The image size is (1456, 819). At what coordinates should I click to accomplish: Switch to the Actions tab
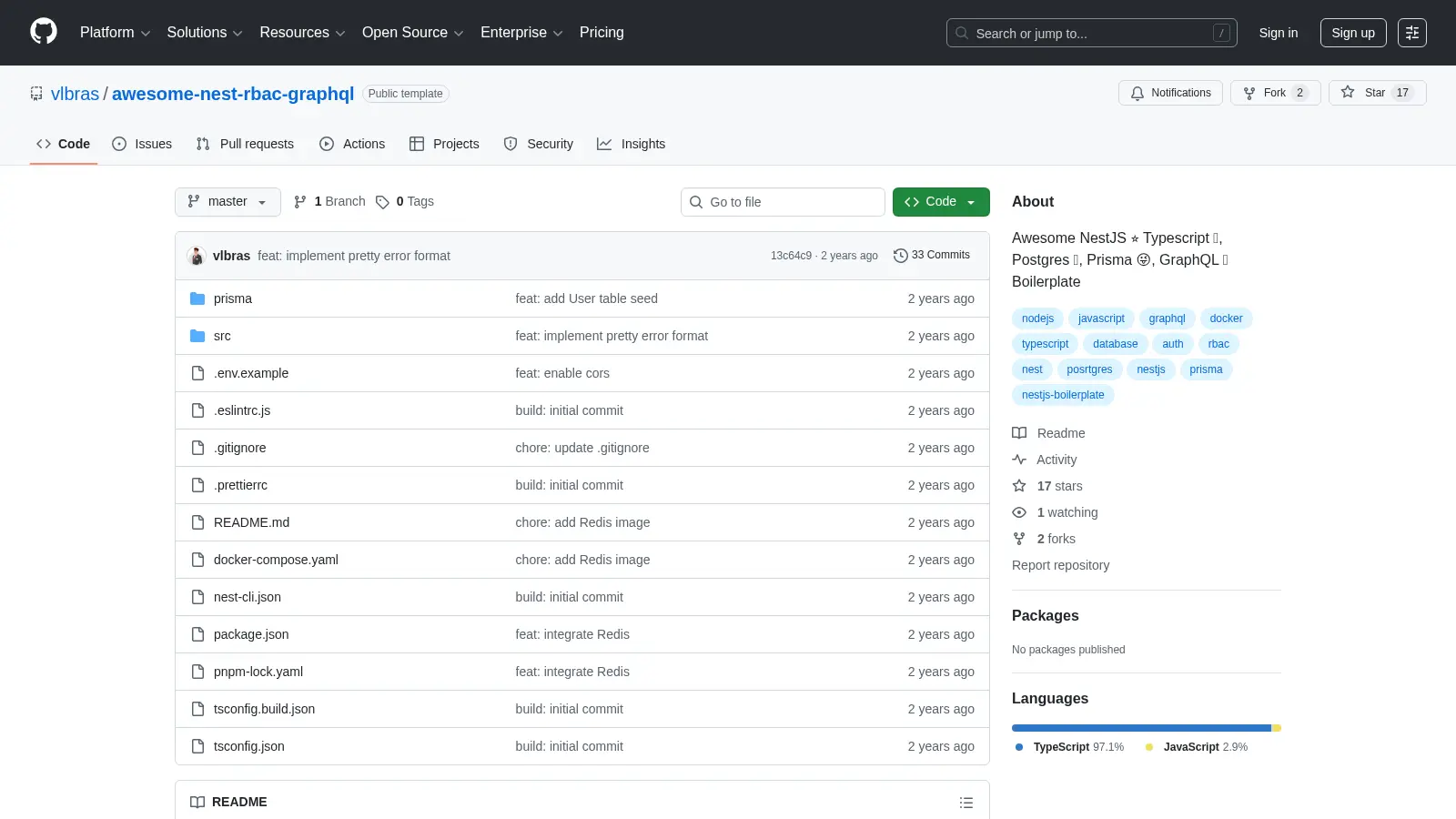point(352,144)
